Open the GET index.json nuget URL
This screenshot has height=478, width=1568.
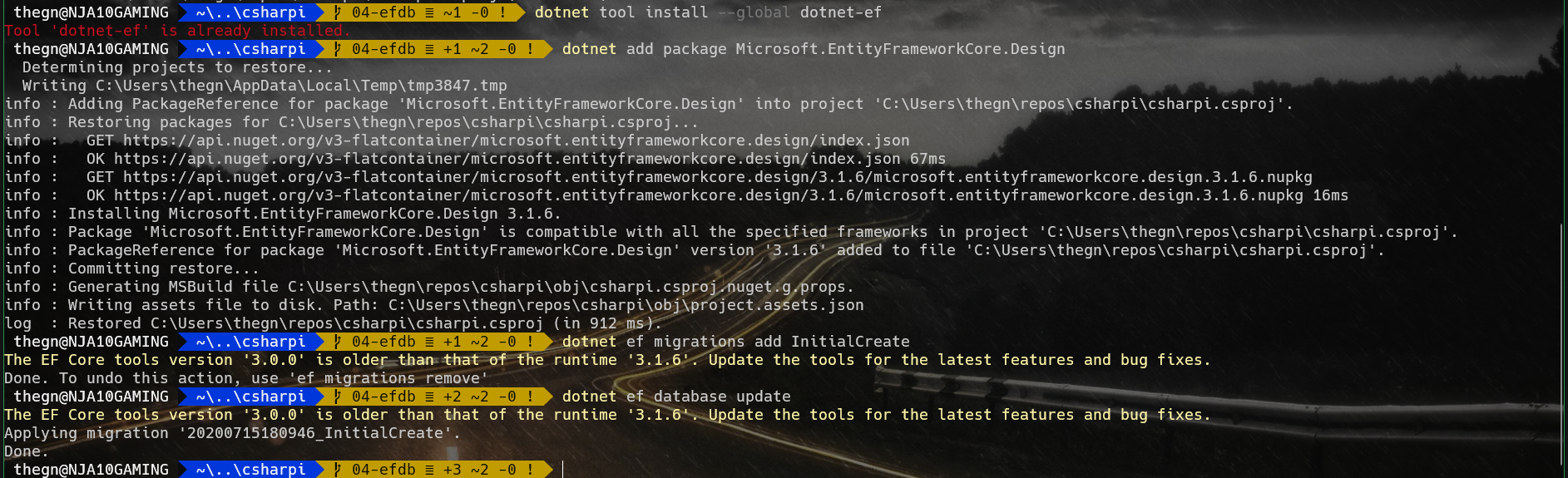pyautogui.click(x=516, y=140)
